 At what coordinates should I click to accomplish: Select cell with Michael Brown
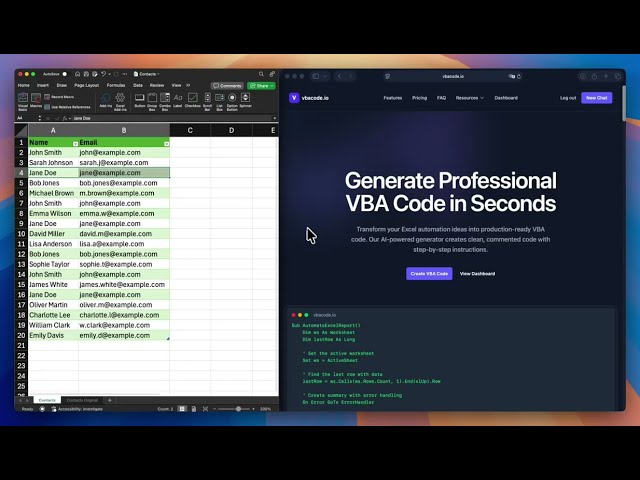coord(53,193)
